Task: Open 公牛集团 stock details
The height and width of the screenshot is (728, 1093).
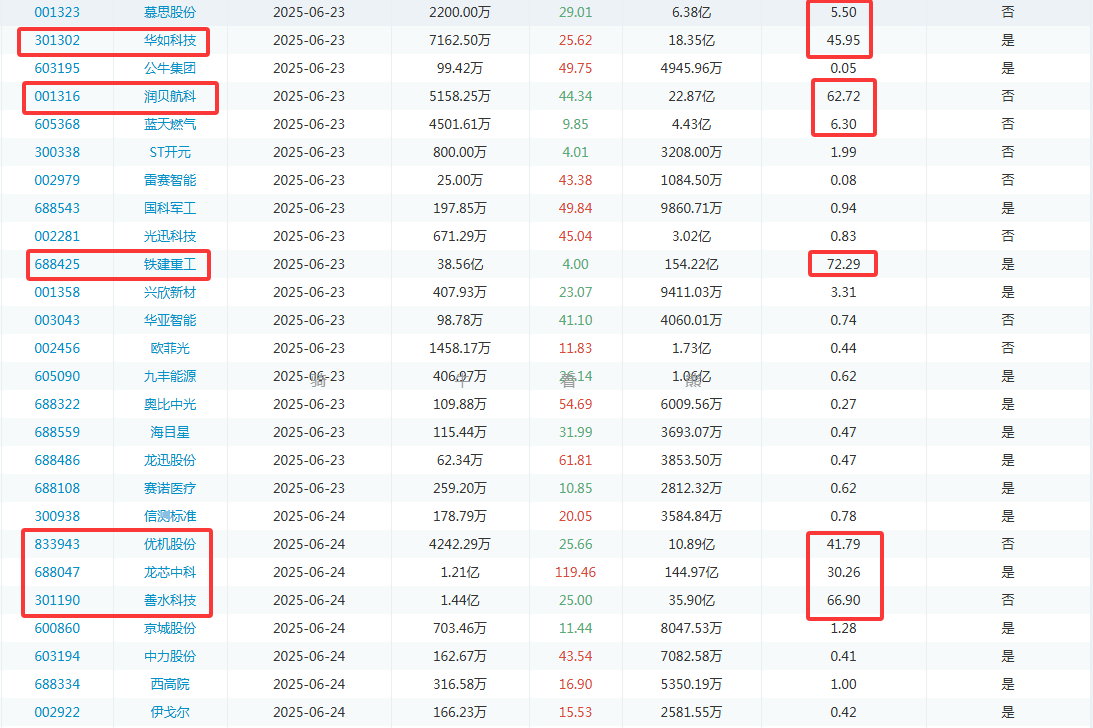Action: point(170,68)
